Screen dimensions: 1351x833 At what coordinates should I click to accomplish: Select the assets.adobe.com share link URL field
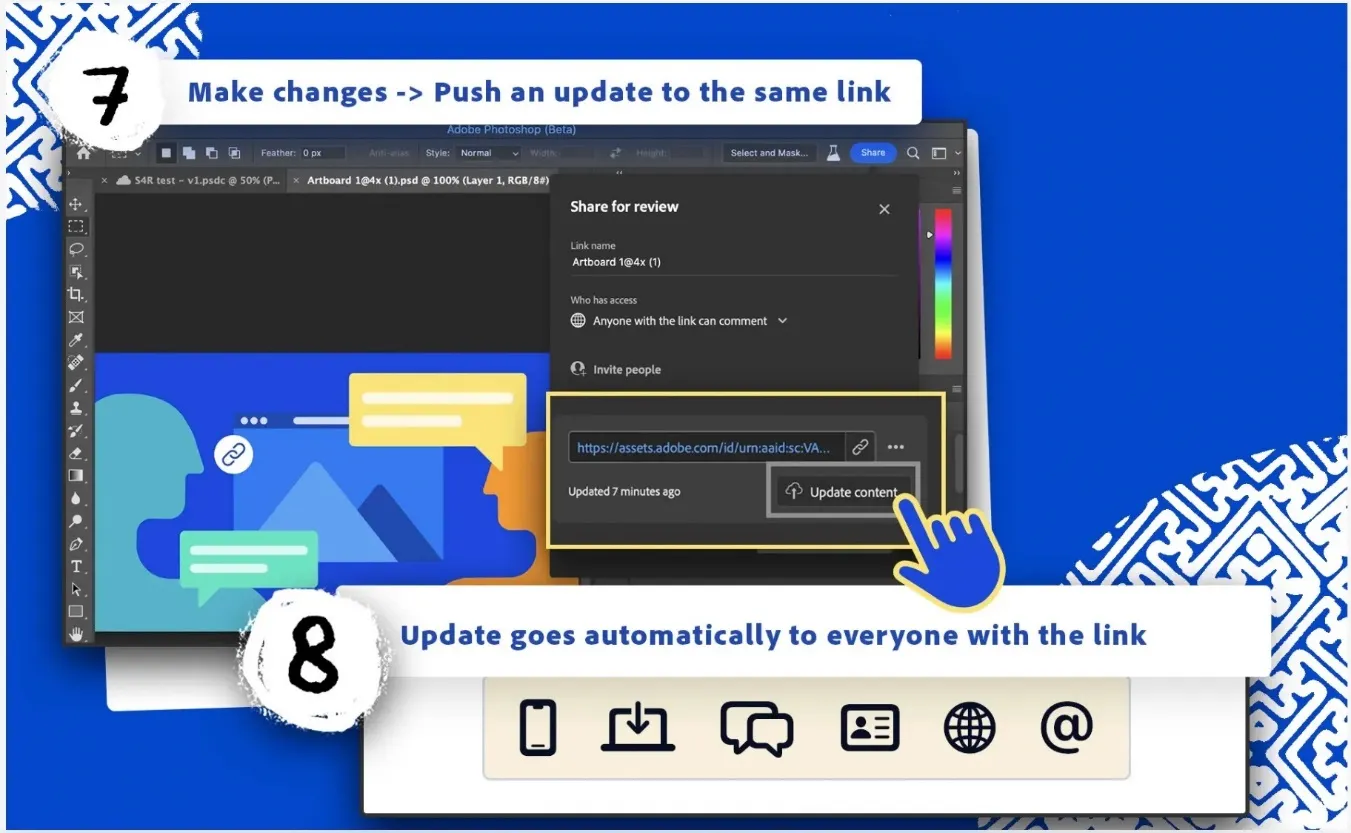point(707,447)
